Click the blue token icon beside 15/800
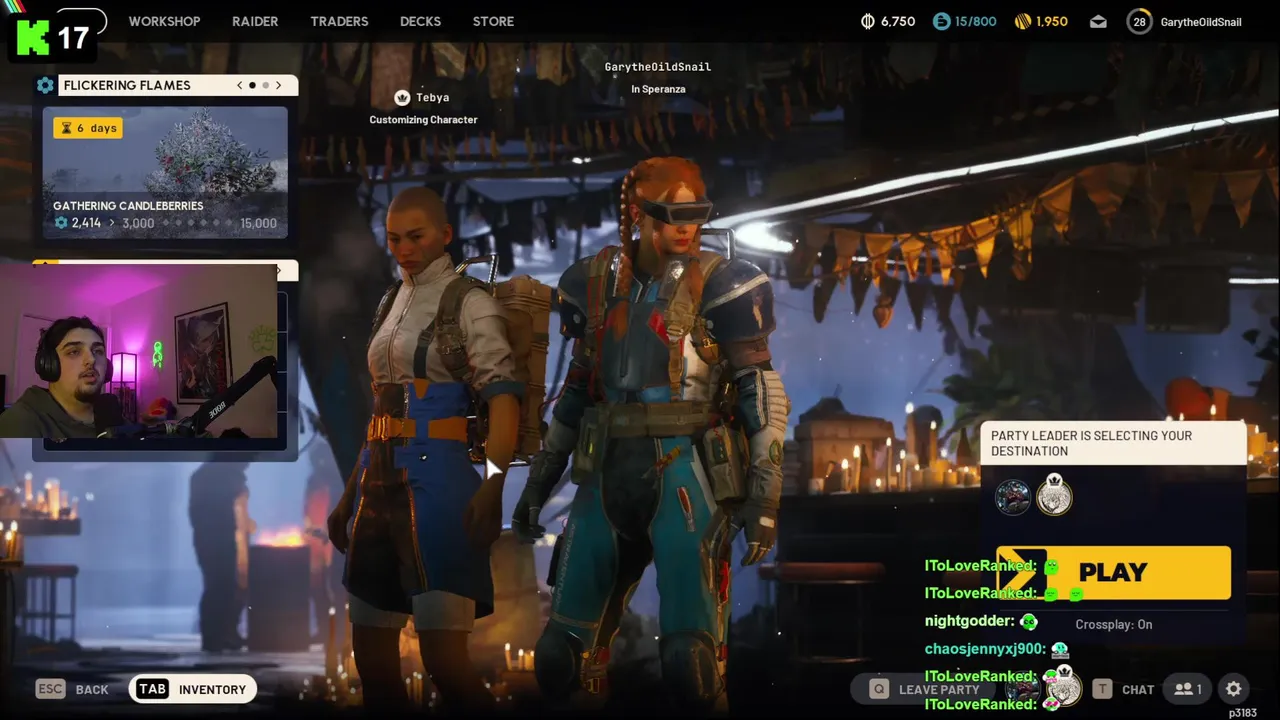1280x720 pixels. pos(940,21)
